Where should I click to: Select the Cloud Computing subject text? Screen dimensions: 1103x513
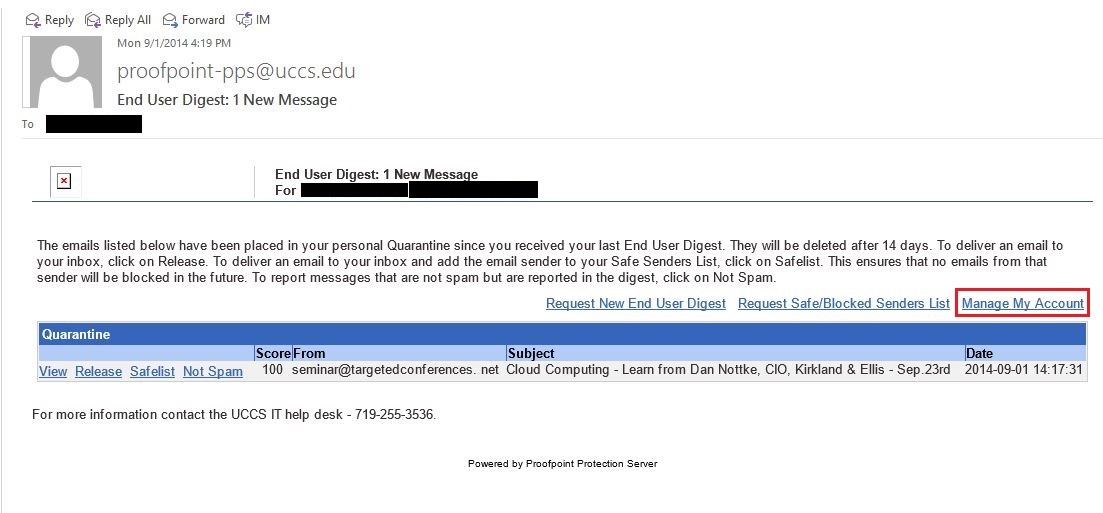pyautogui.click(x=729, y=369)
